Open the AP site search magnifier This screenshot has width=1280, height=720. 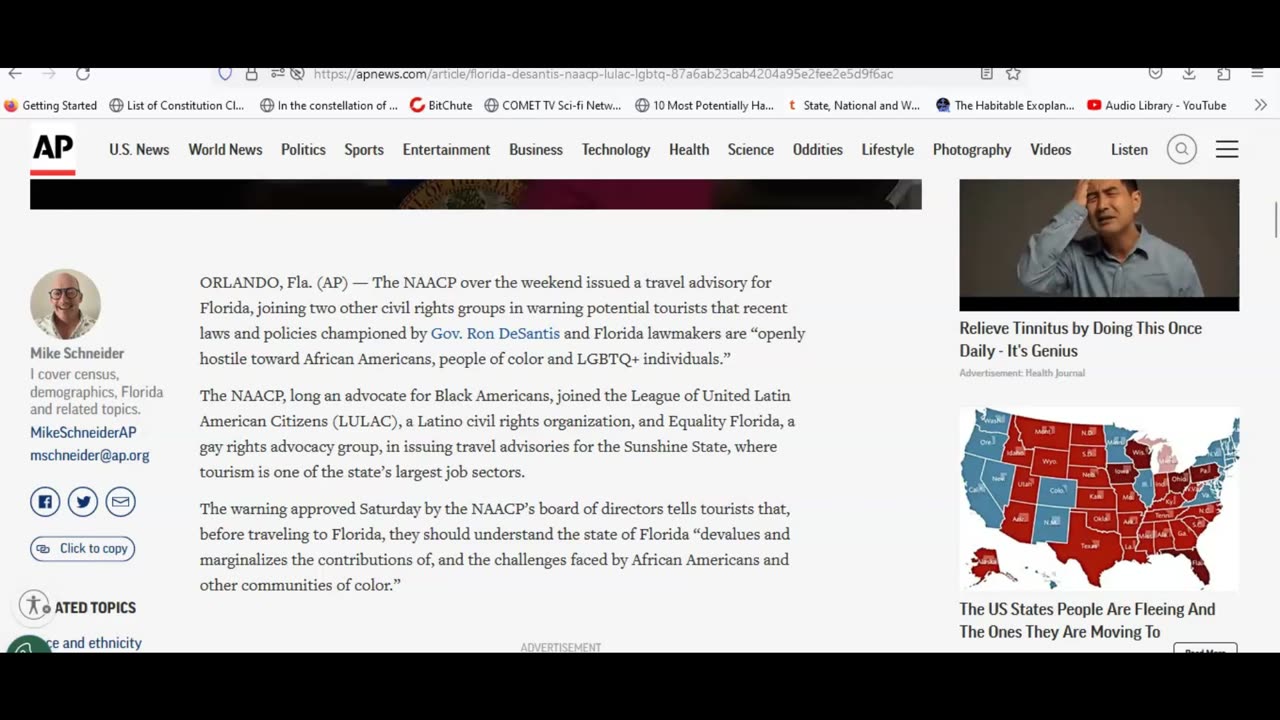pyautogui.click(x=1181, y=150)
